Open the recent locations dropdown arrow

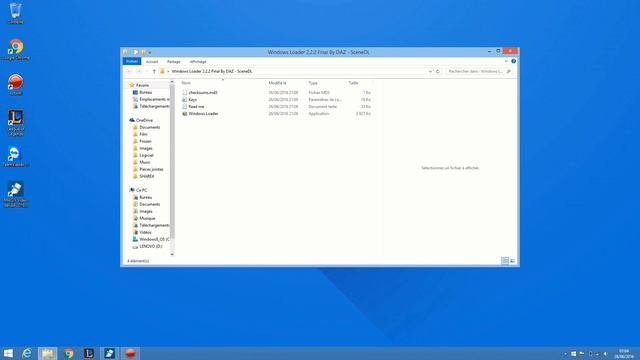(x=147, y=71)
